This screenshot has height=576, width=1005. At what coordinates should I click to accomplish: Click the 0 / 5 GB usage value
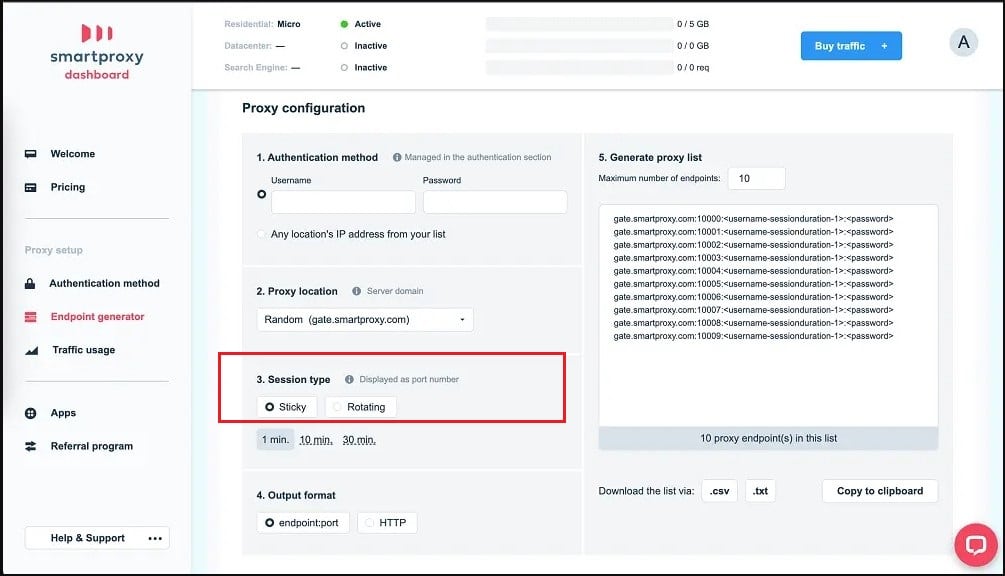693,24
